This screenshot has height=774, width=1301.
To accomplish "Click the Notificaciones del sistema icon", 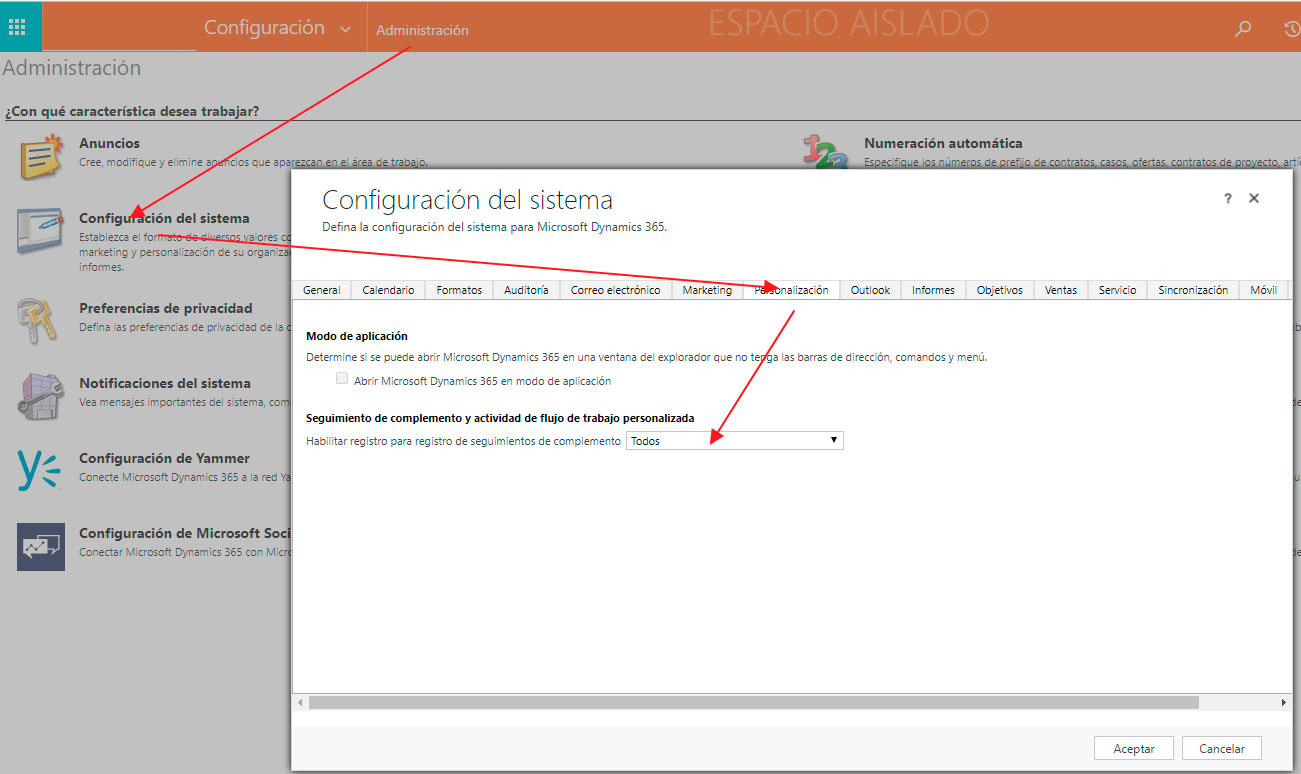I will 41,395.
